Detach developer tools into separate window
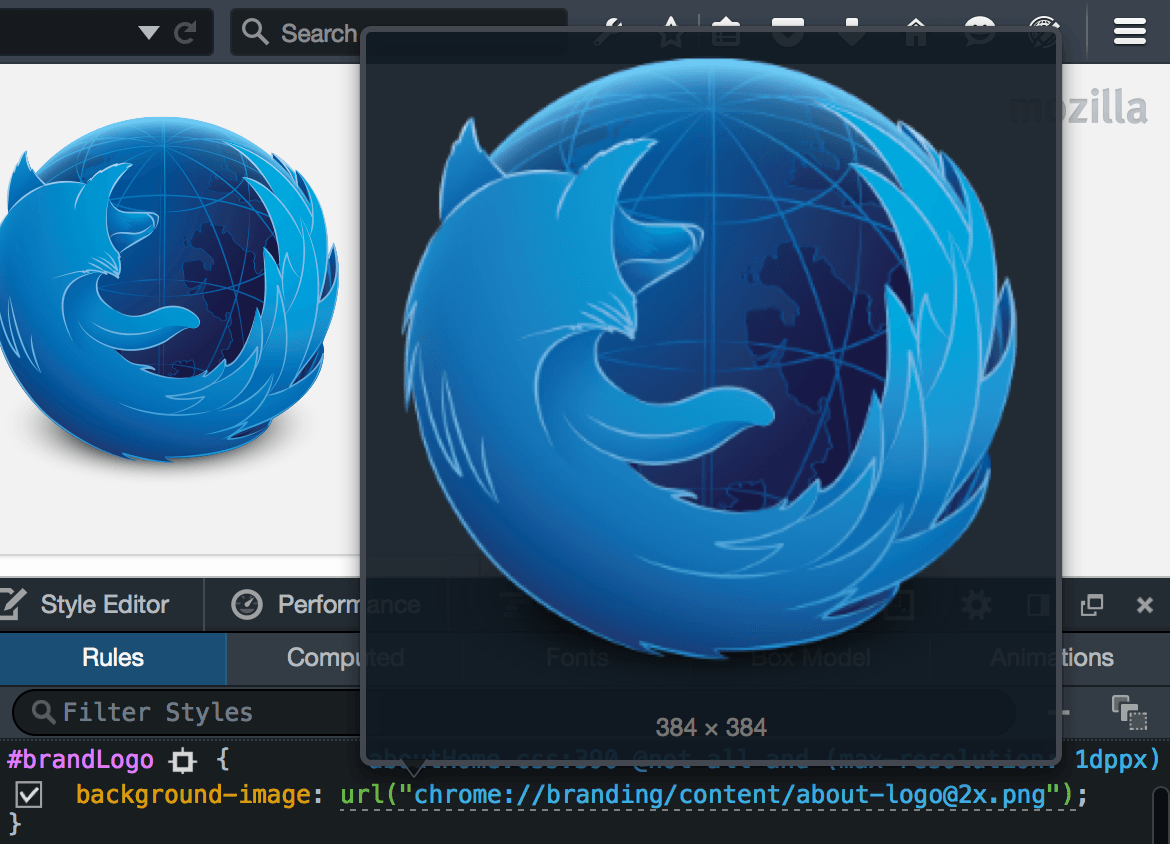This screenshot has width=1170, height=844. (x=1092, y=605)
